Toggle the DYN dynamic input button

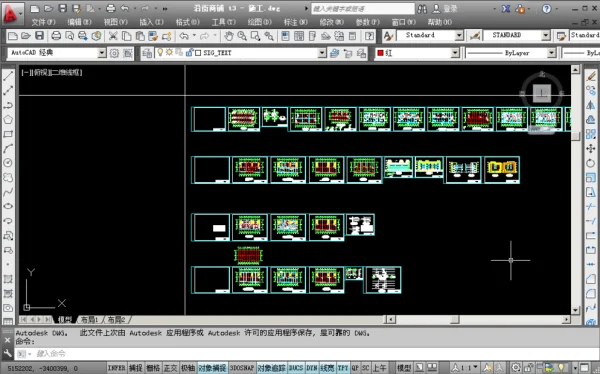coord(312,368)
